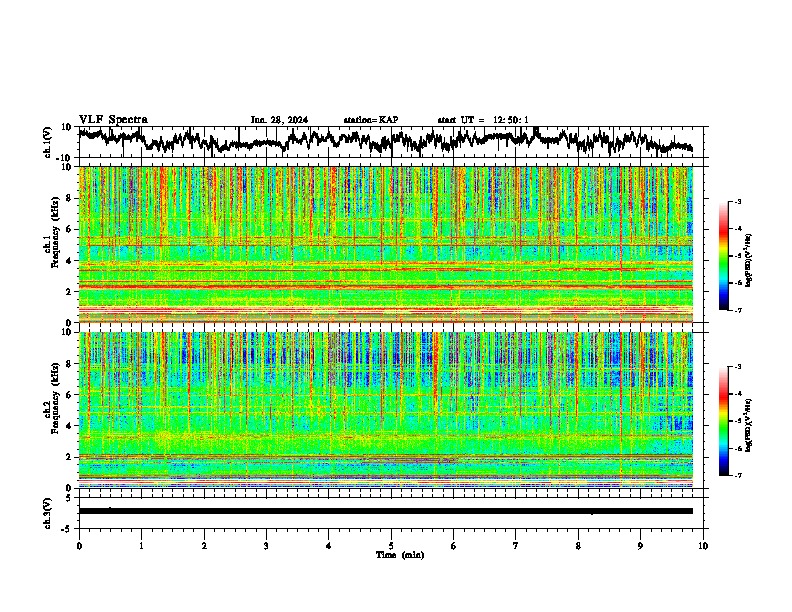
Task: Click the "station=KAP" header label
Action: tap(371, 120)
